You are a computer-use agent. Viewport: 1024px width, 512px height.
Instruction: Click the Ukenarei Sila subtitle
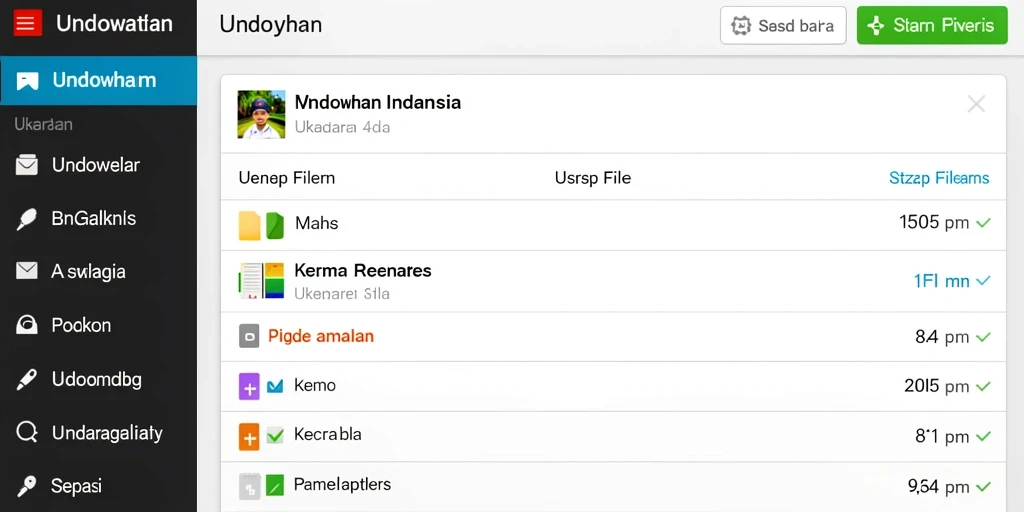coord(342,294)
